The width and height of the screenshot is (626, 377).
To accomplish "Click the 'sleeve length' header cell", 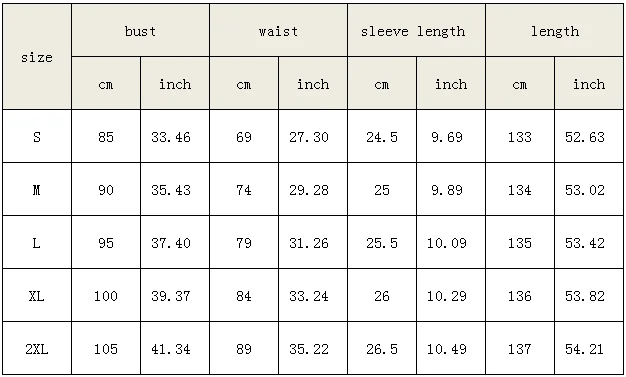I will 416,31.
